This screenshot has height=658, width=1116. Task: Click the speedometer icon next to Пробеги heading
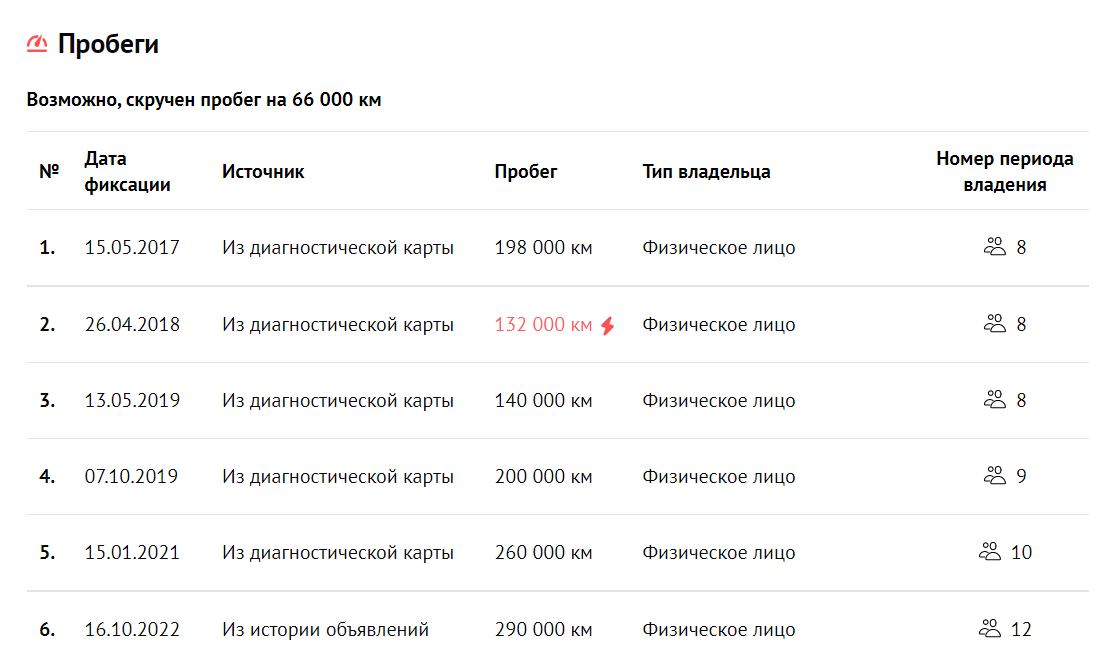(38, 42)
